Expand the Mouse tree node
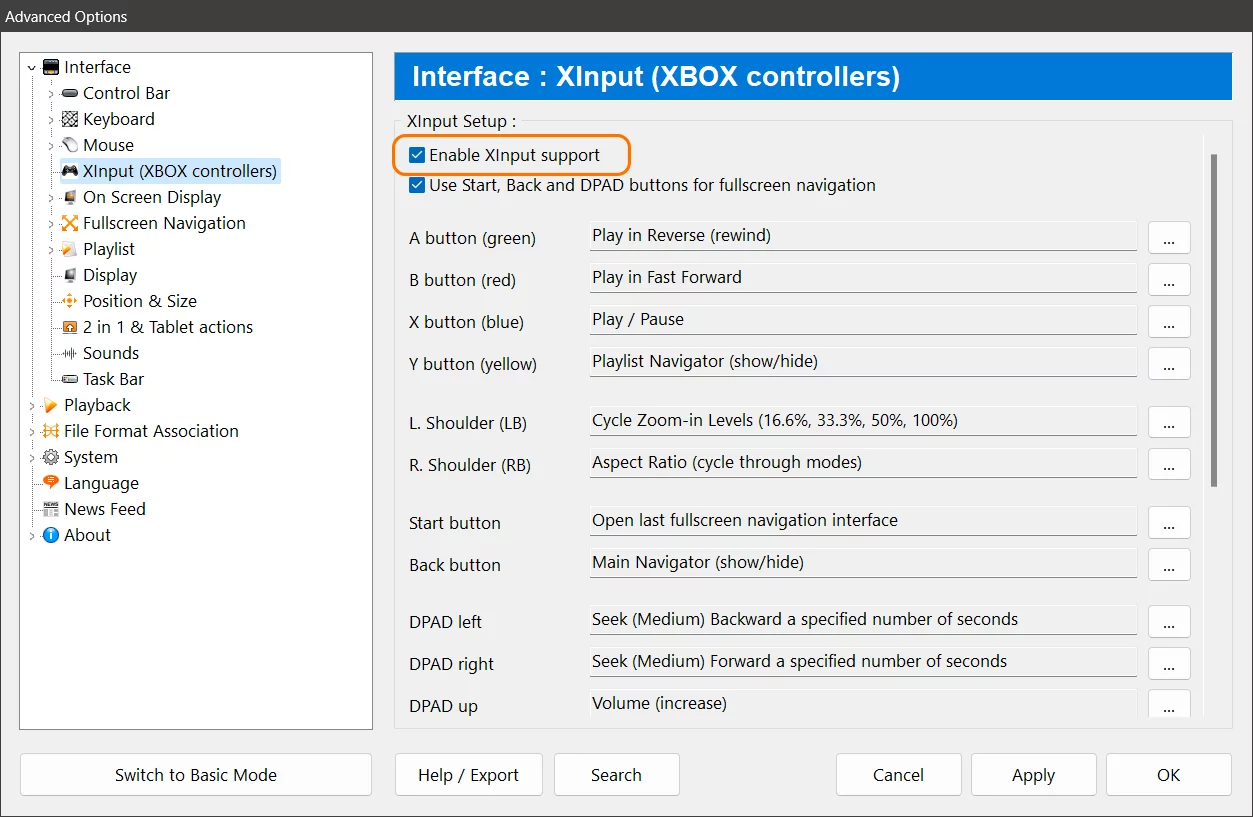 pos(51,146)
